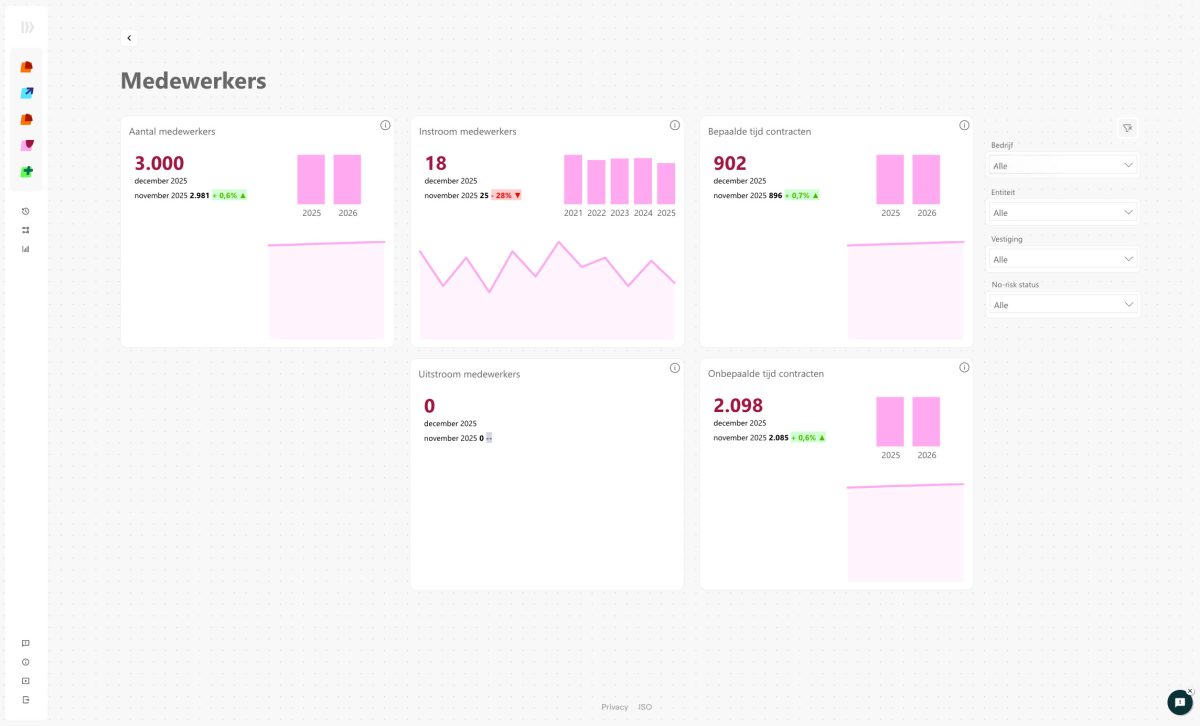Show info for Aantal medewerkers card
Viewport: 1200px width, 726px height.
[385, 125]
